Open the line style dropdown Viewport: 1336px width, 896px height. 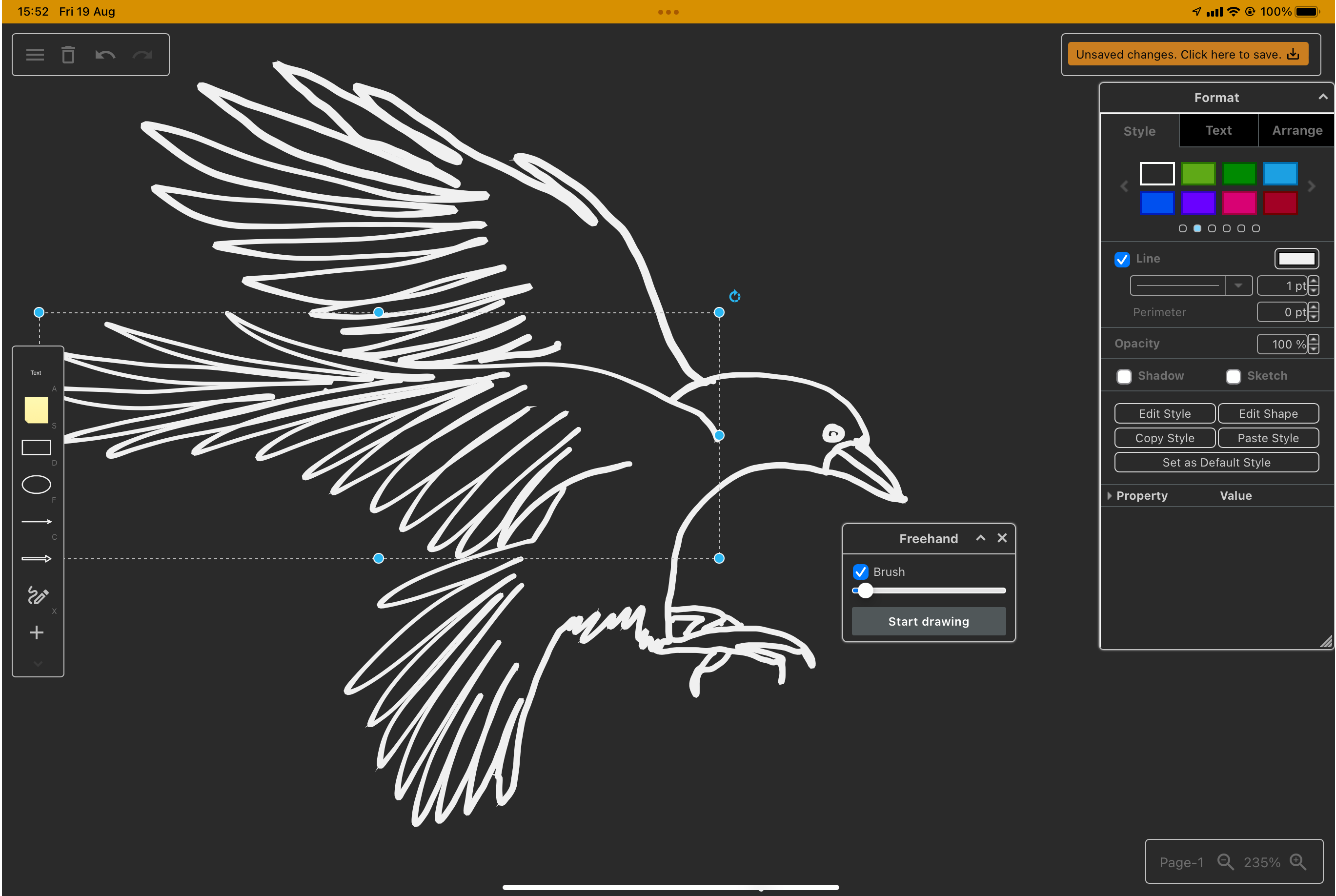pyautogui.click(x=1238, y=285)
